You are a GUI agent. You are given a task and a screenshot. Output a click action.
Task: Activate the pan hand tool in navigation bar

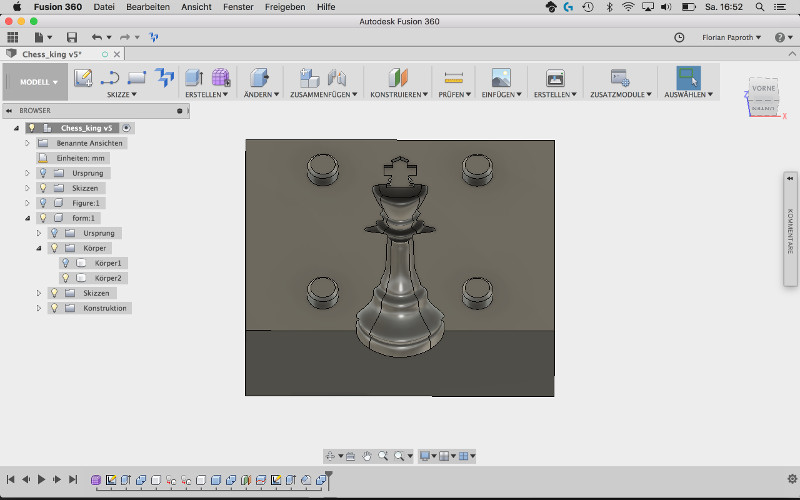pos(367,456)
